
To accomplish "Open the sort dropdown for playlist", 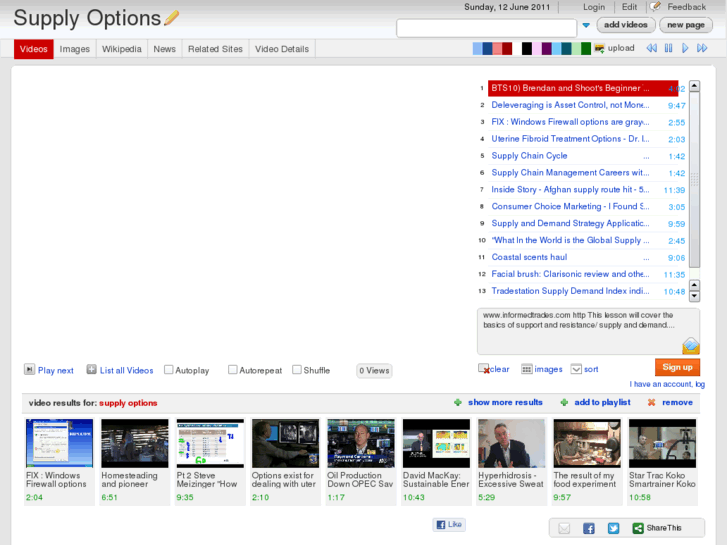I will [x=576, y=369].
